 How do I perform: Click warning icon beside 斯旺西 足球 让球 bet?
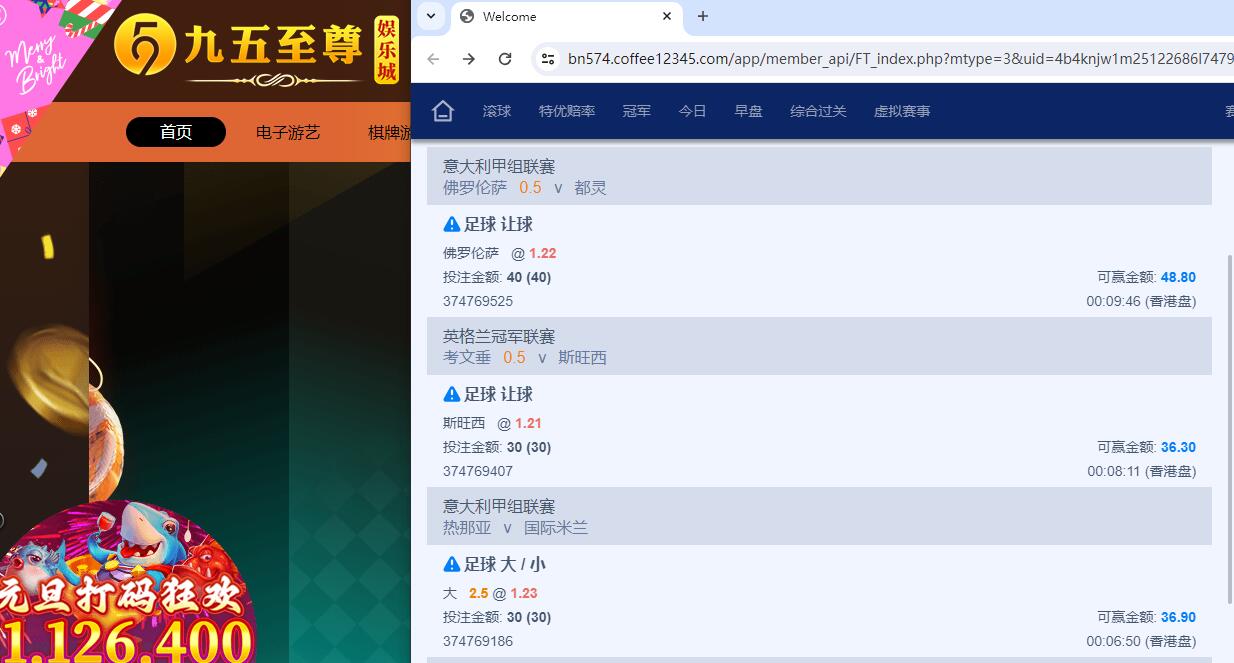coord(452,394)
